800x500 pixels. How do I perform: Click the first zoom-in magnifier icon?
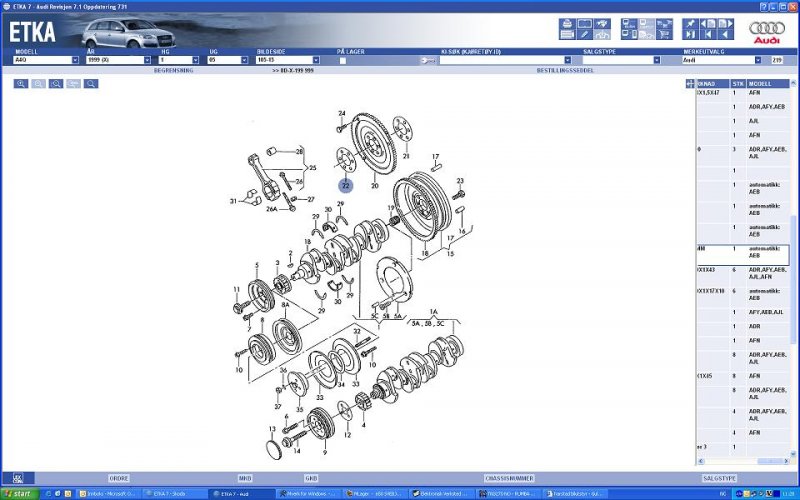20,84
